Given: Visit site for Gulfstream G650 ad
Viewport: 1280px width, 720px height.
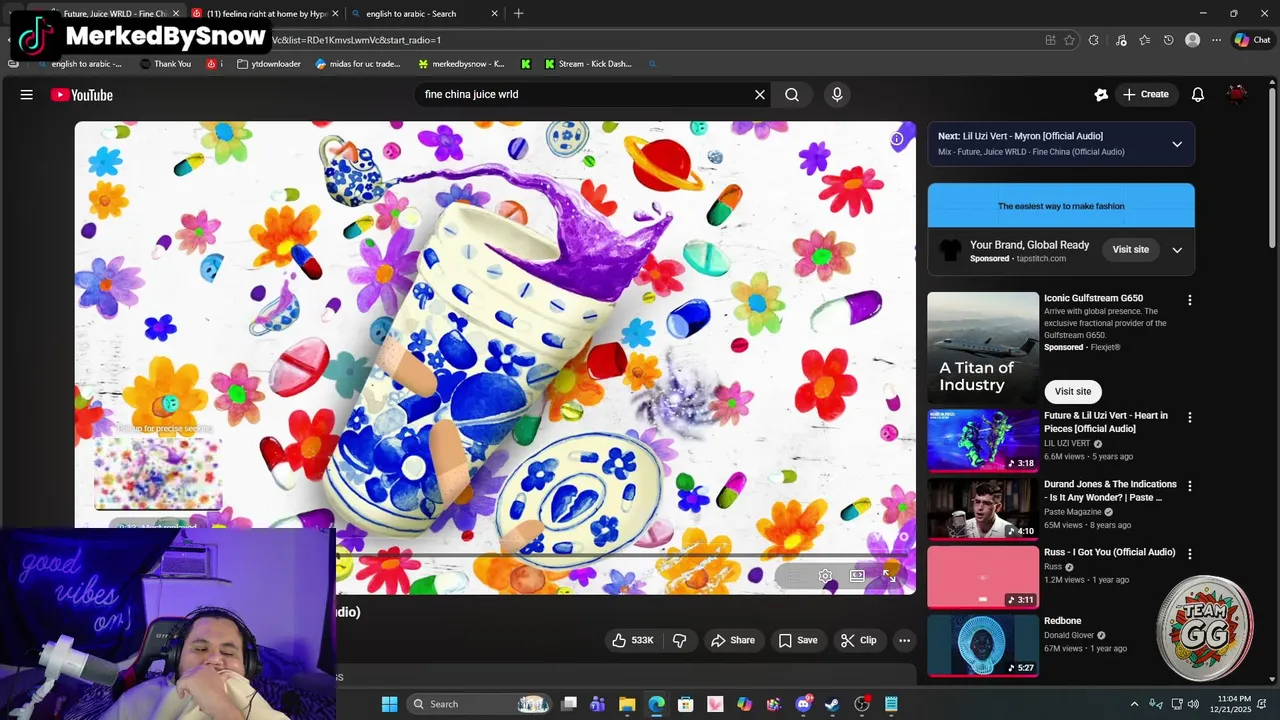Looking at the screenshot, I should pyautogui.click(x=1072, y=391).
